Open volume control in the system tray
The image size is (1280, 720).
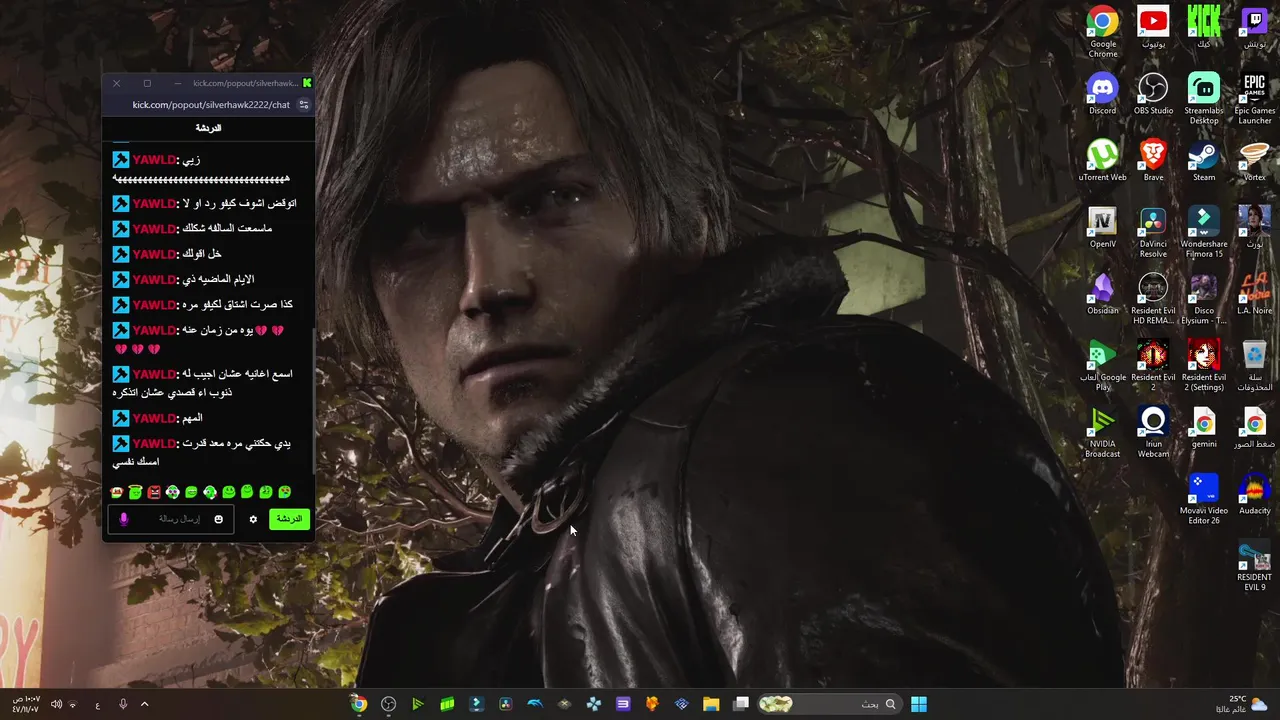click(56, 704)
